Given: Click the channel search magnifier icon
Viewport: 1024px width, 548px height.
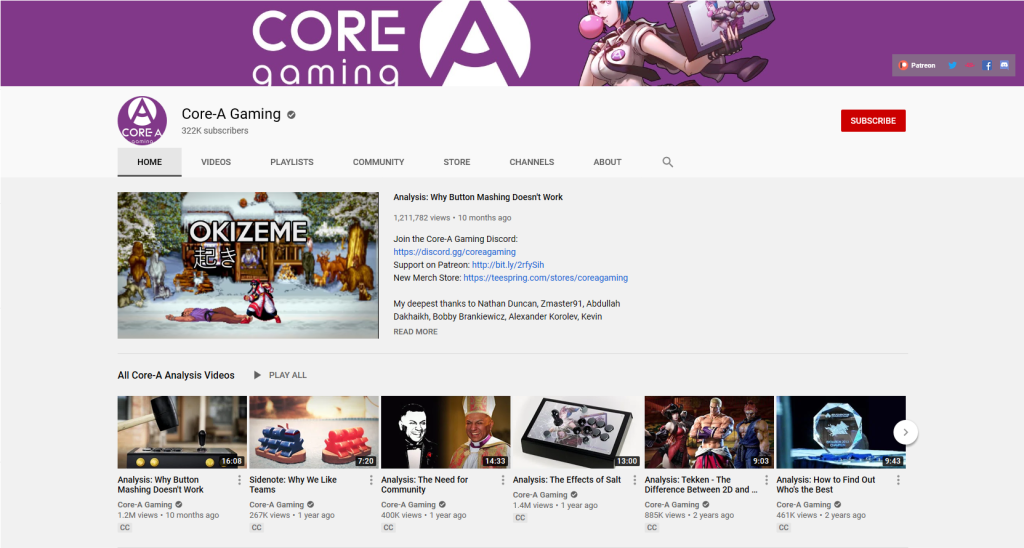Looking at the screenshot, I should (x=667, y=162).
